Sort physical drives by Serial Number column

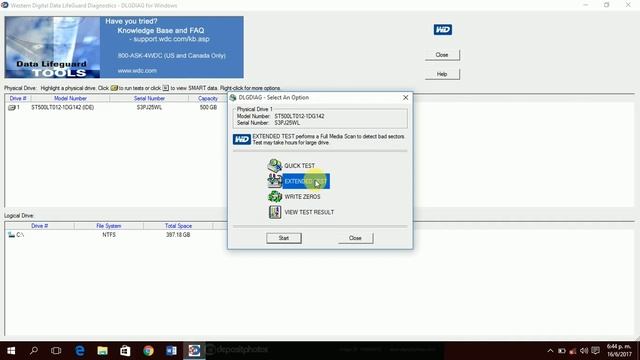tap(149, 98)
